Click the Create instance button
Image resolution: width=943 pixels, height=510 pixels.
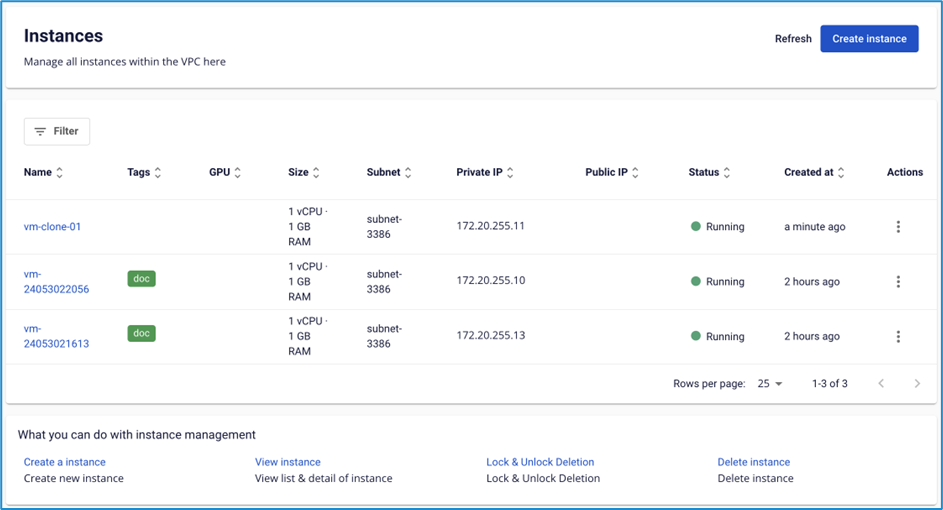[869, 39]
